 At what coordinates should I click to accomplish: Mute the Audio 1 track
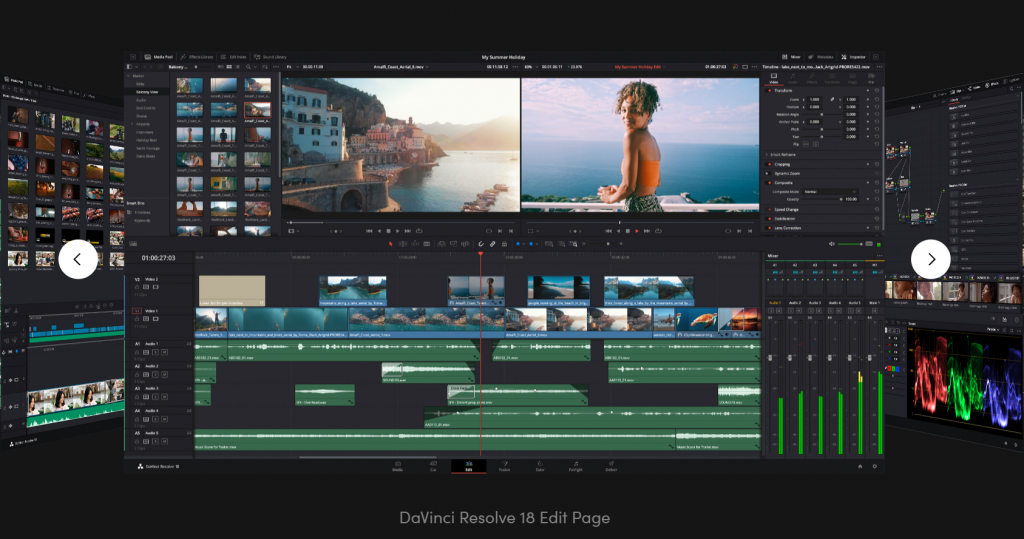pyautogui.click(x=164, y=352)
